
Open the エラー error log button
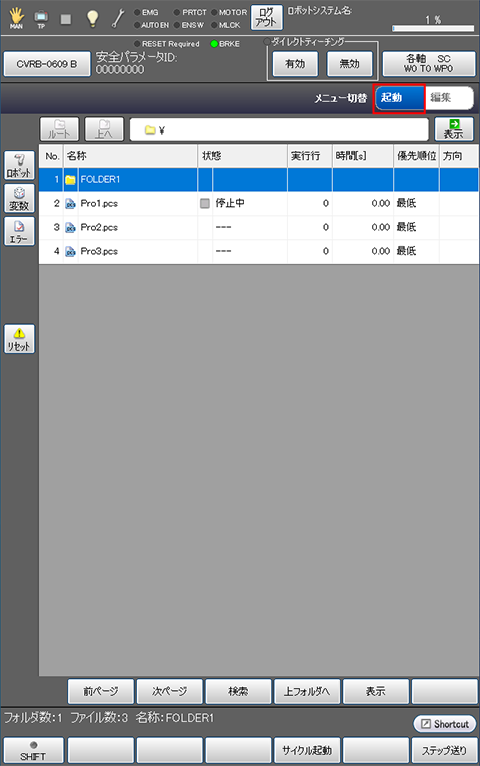20,232
